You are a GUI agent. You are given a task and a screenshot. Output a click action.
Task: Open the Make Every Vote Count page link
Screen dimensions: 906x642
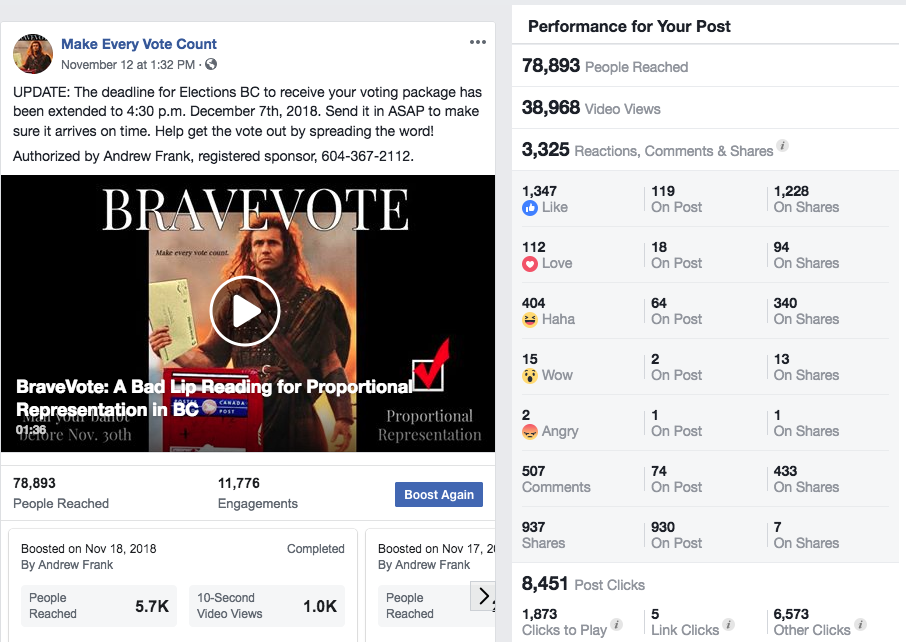click(x=139, y=44)
